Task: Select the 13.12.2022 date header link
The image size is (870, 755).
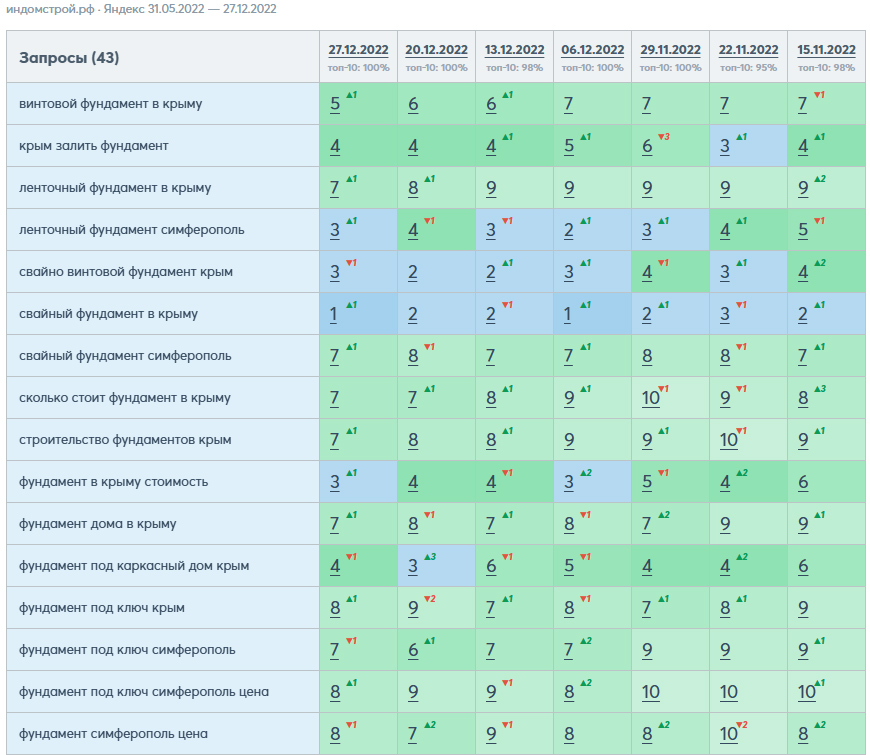Action: tap(514, 50)
